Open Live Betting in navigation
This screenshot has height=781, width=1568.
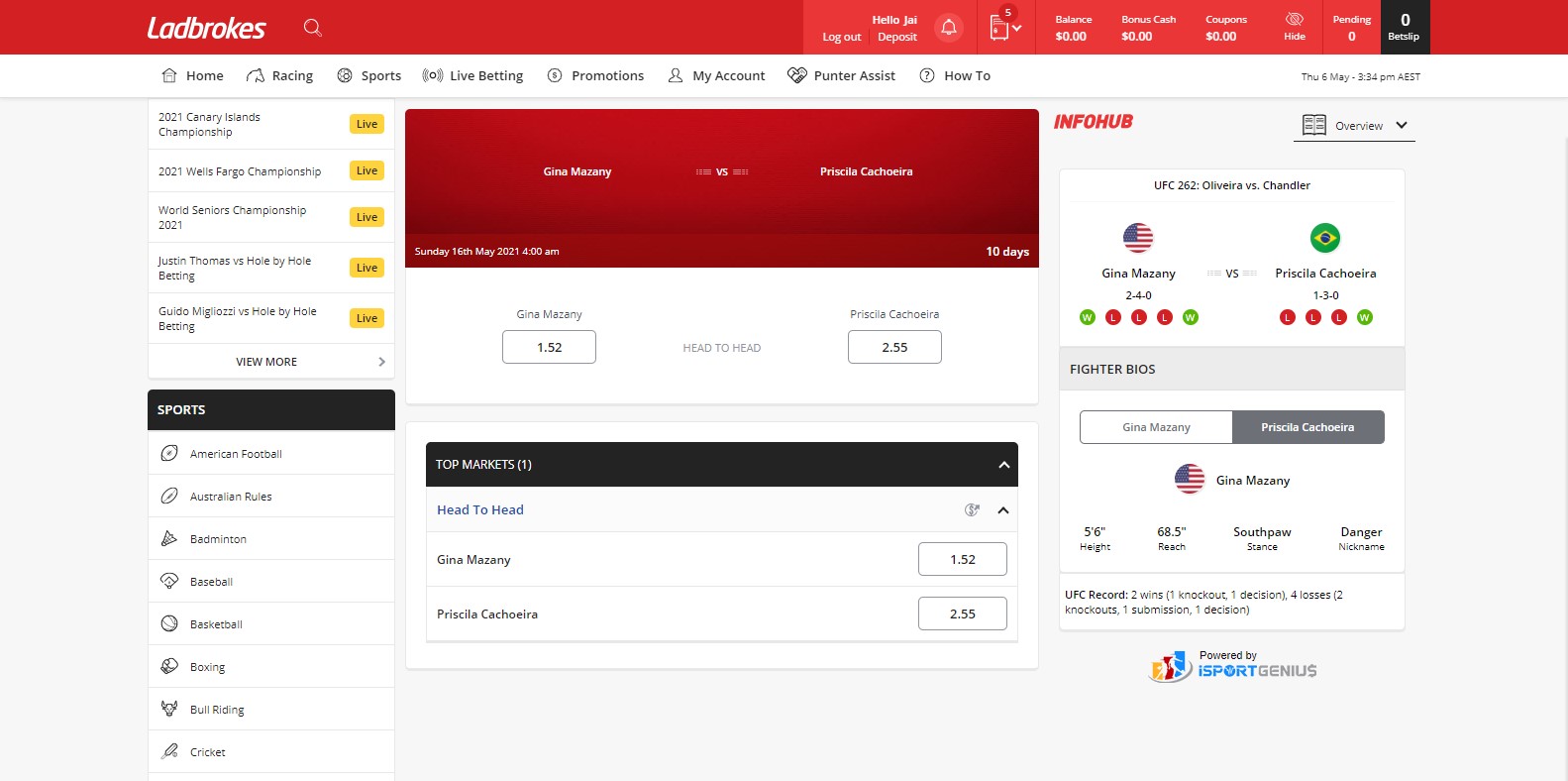[x=472, y=75]
